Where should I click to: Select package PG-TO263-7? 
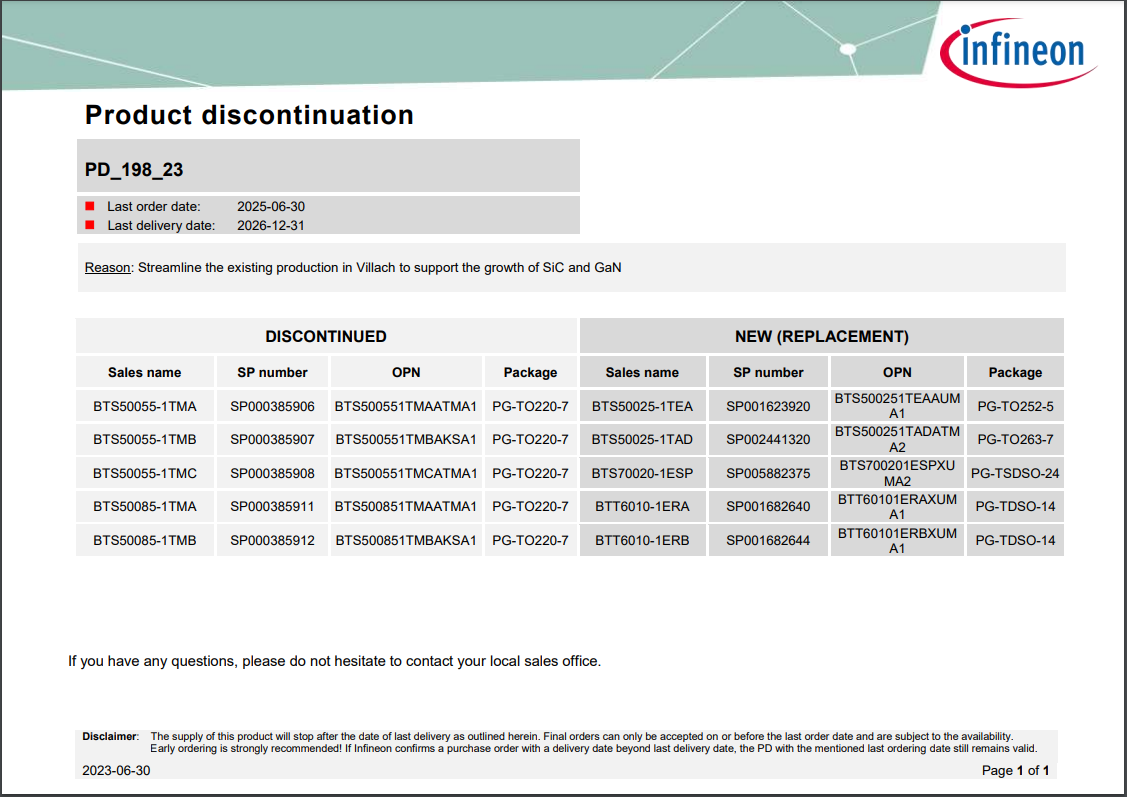coord(1015,439)
